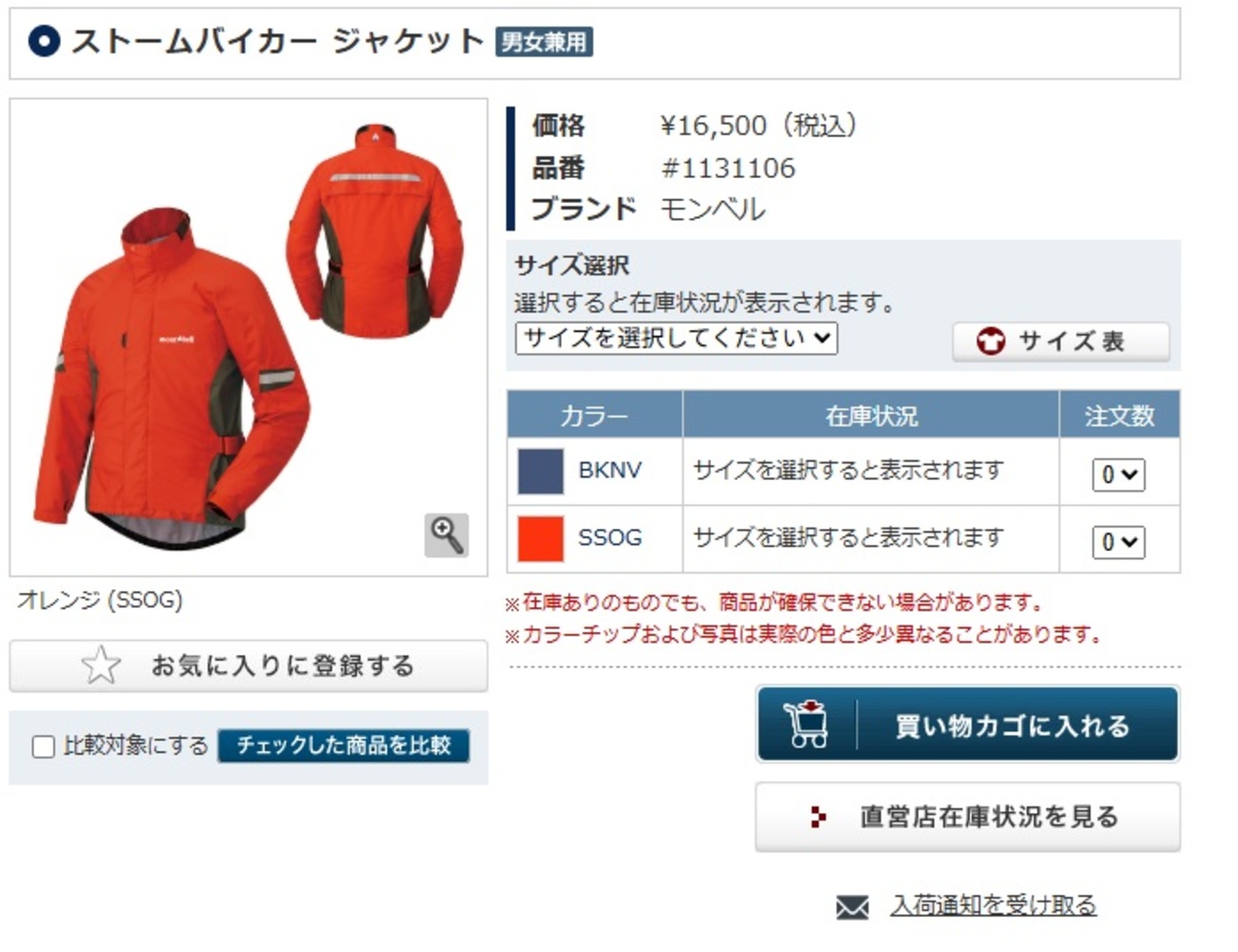The image size is (1238, 952).
Task: Click the red arrow icon for store stock
Action: tap(817, 817)
